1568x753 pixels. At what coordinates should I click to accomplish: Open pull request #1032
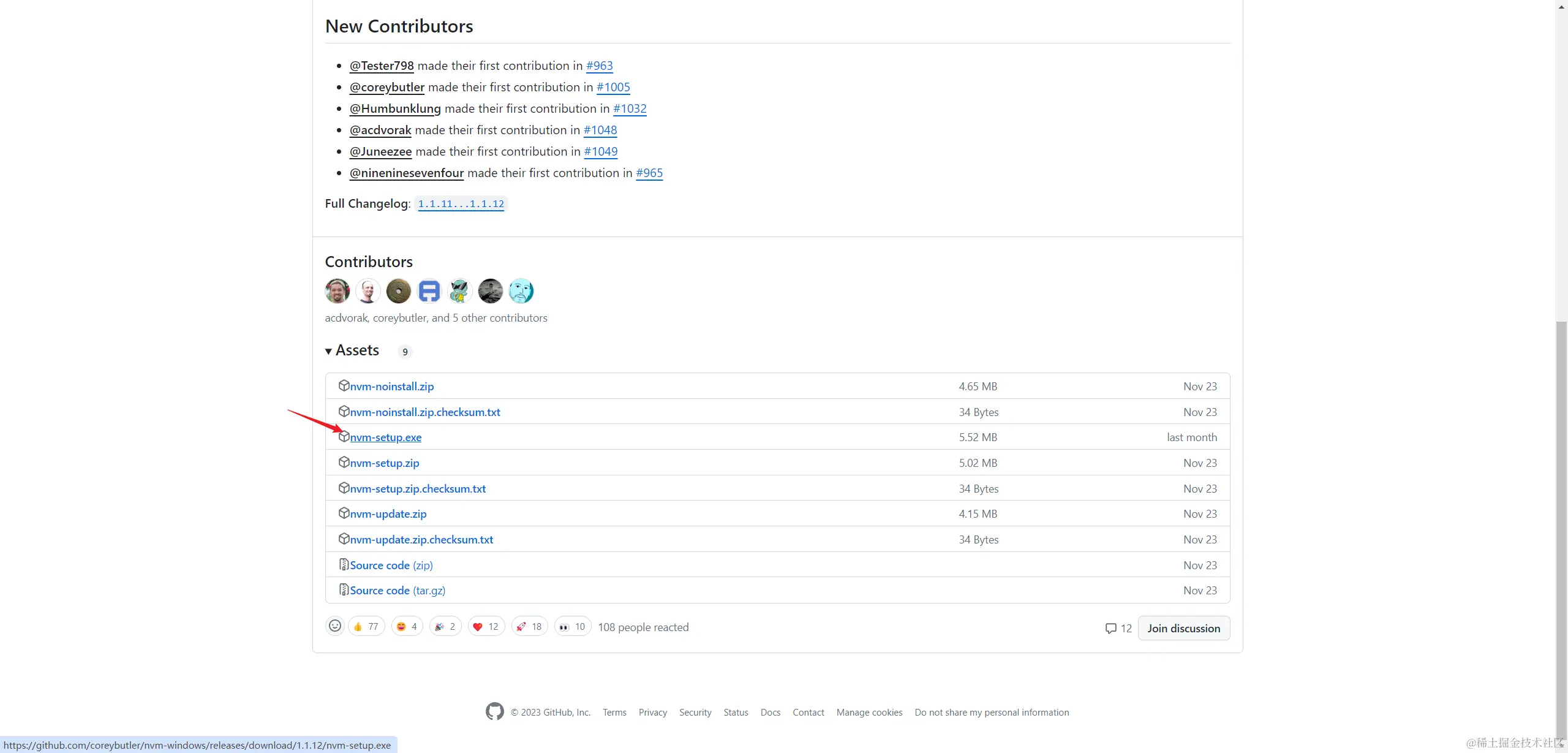pyautogui.click(x=630, y=108)
